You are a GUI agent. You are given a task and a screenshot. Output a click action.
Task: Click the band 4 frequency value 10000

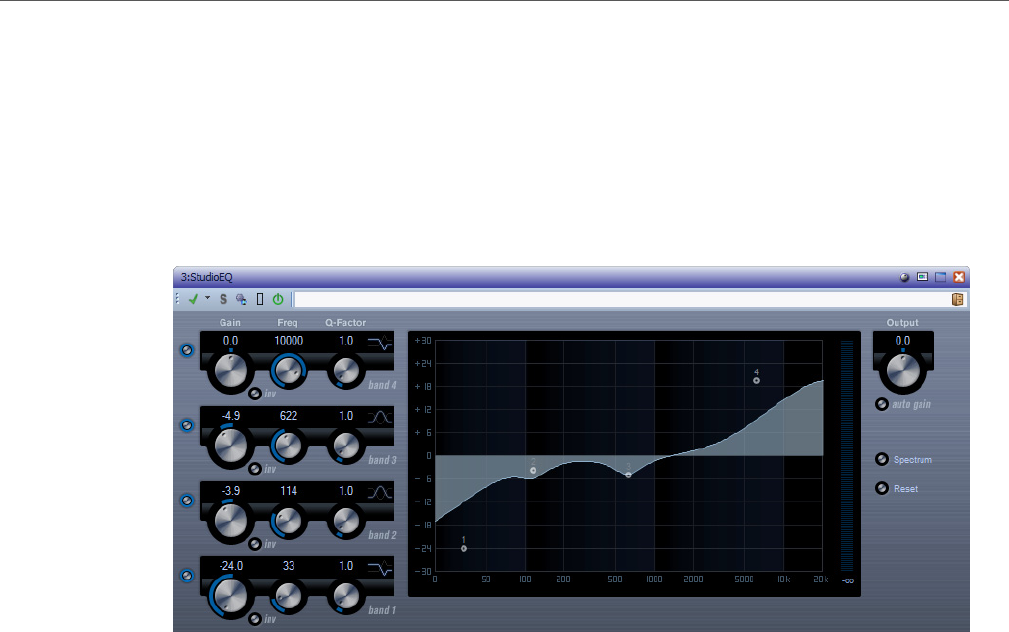pos(288,341)
